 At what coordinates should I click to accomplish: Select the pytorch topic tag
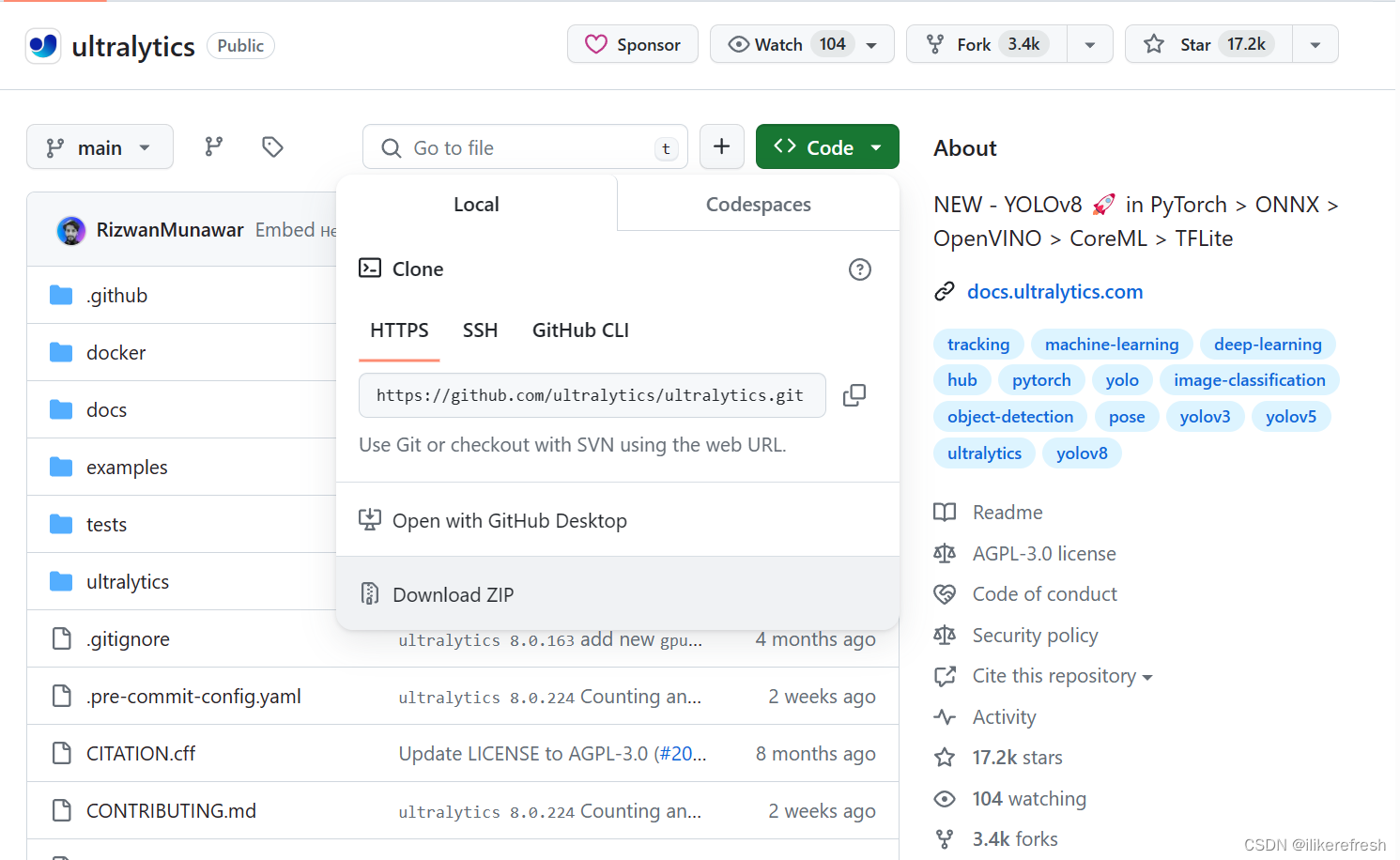1041,380
